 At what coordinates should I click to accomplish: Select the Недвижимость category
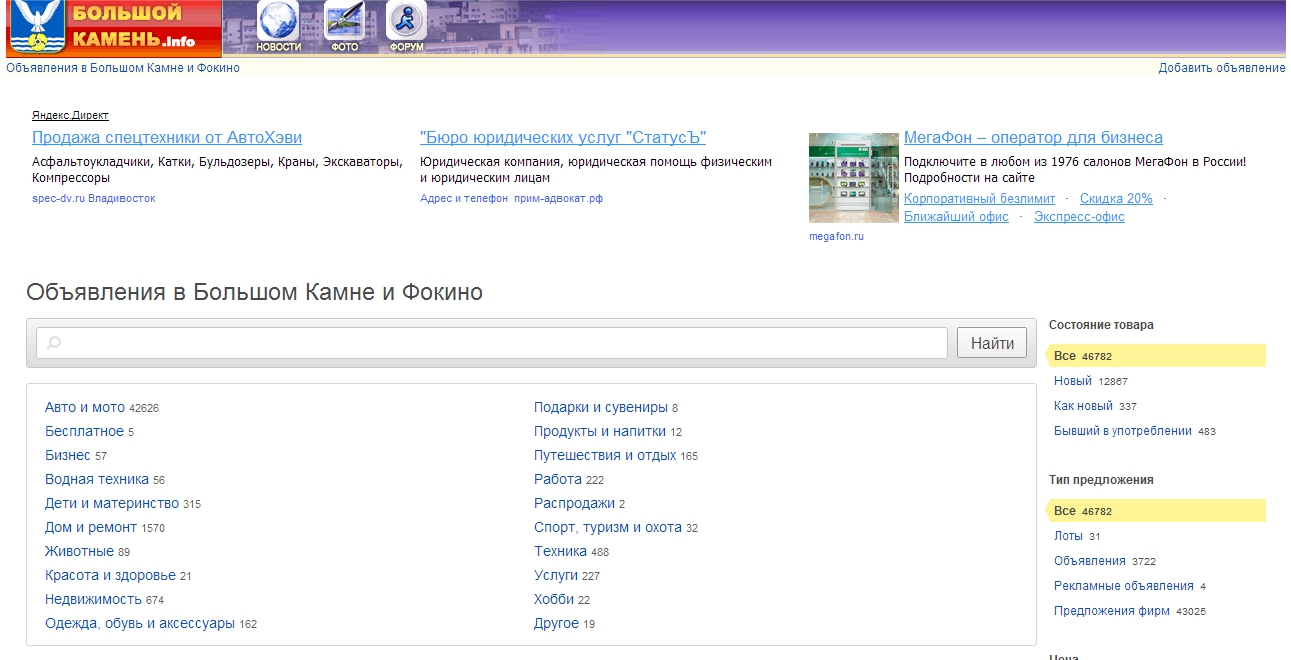pos(93,599)
